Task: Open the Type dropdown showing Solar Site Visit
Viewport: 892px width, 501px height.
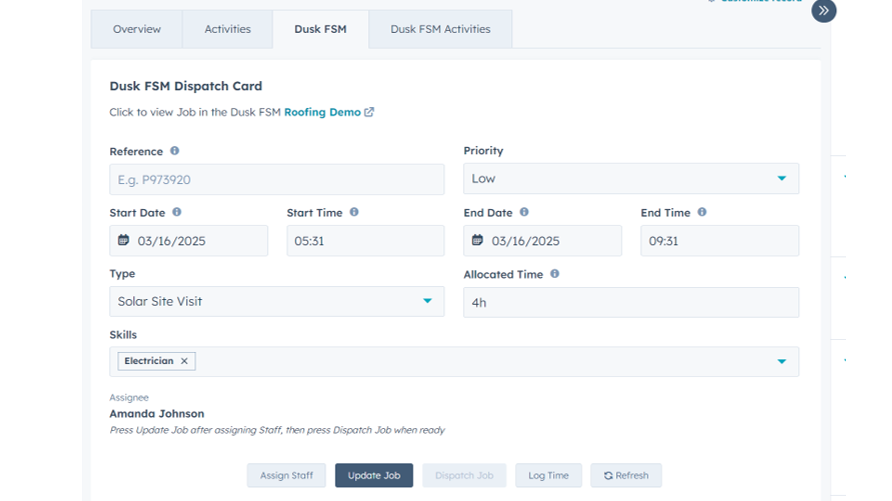Action: click(276, 301)
